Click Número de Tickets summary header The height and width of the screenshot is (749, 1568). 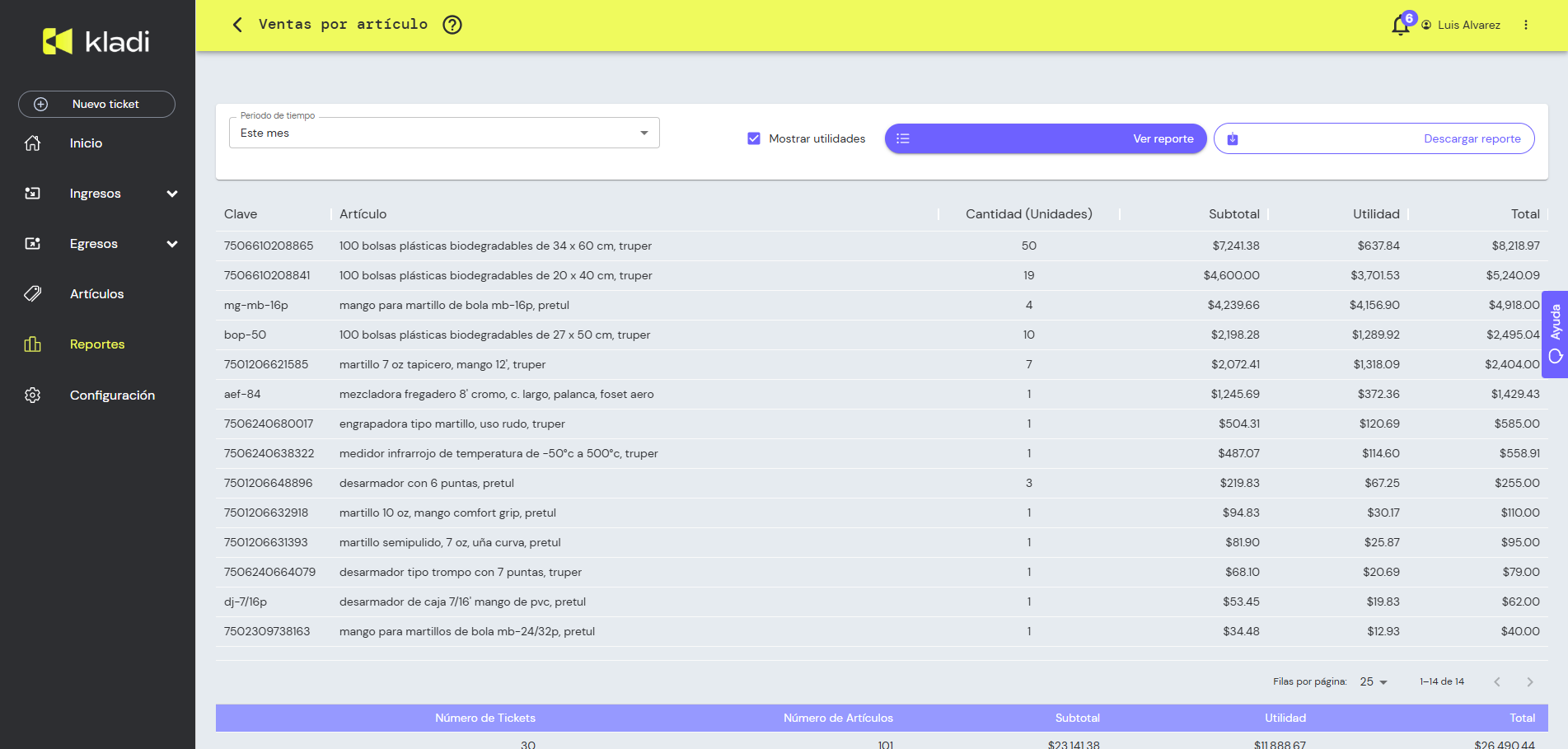(485, 718)
